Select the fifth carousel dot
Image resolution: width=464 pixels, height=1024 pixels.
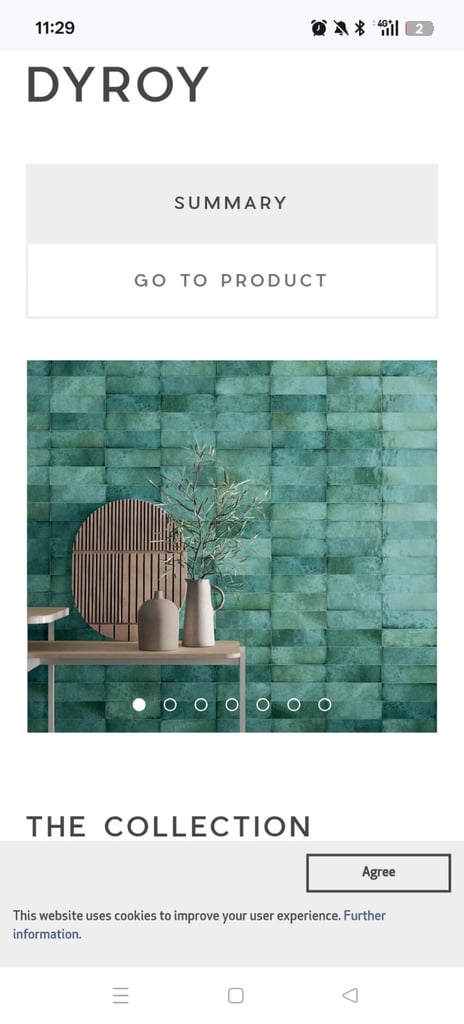(x=263, y=705)
